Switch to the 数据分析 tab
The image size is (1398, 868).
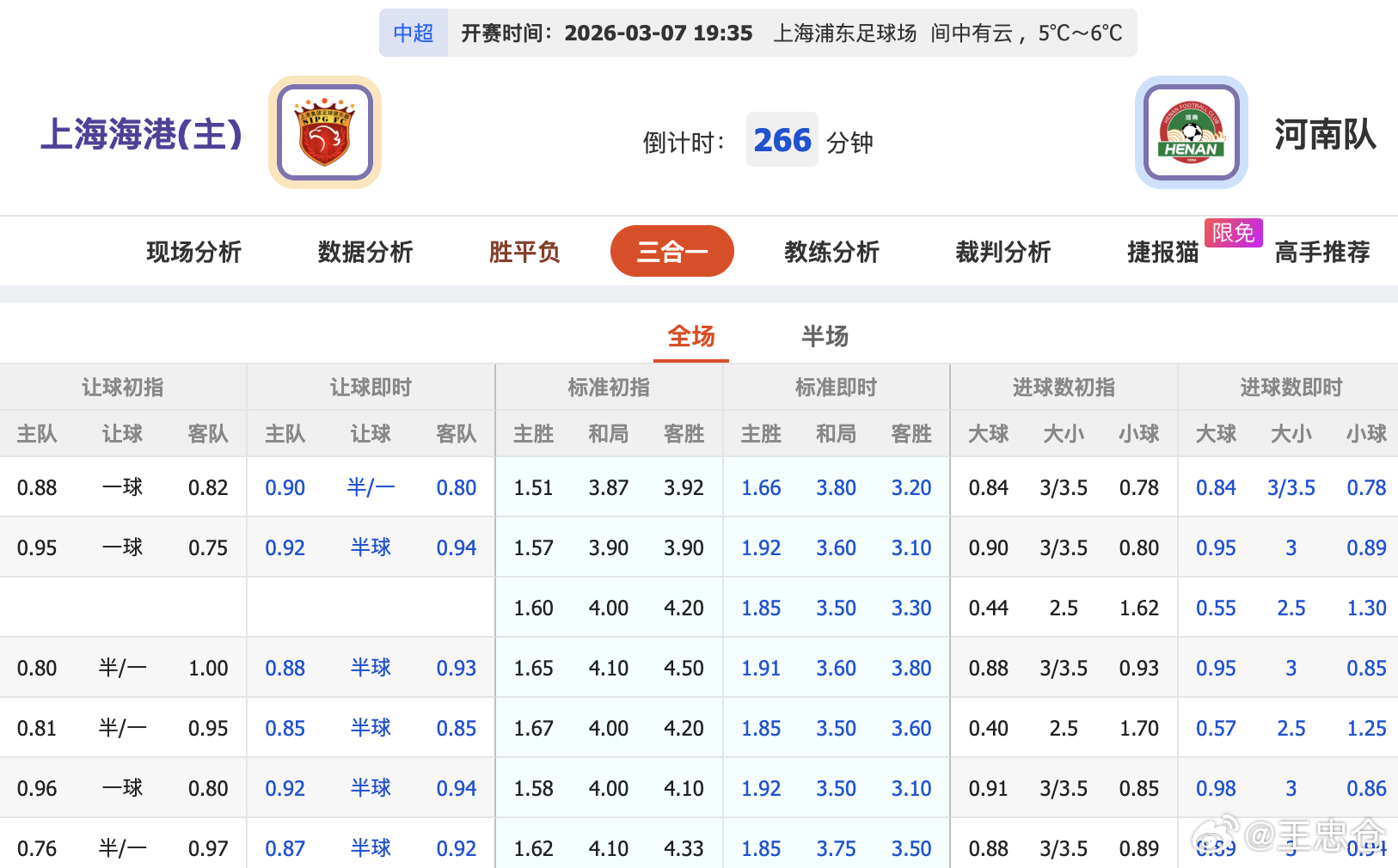(x=365, y=252)
